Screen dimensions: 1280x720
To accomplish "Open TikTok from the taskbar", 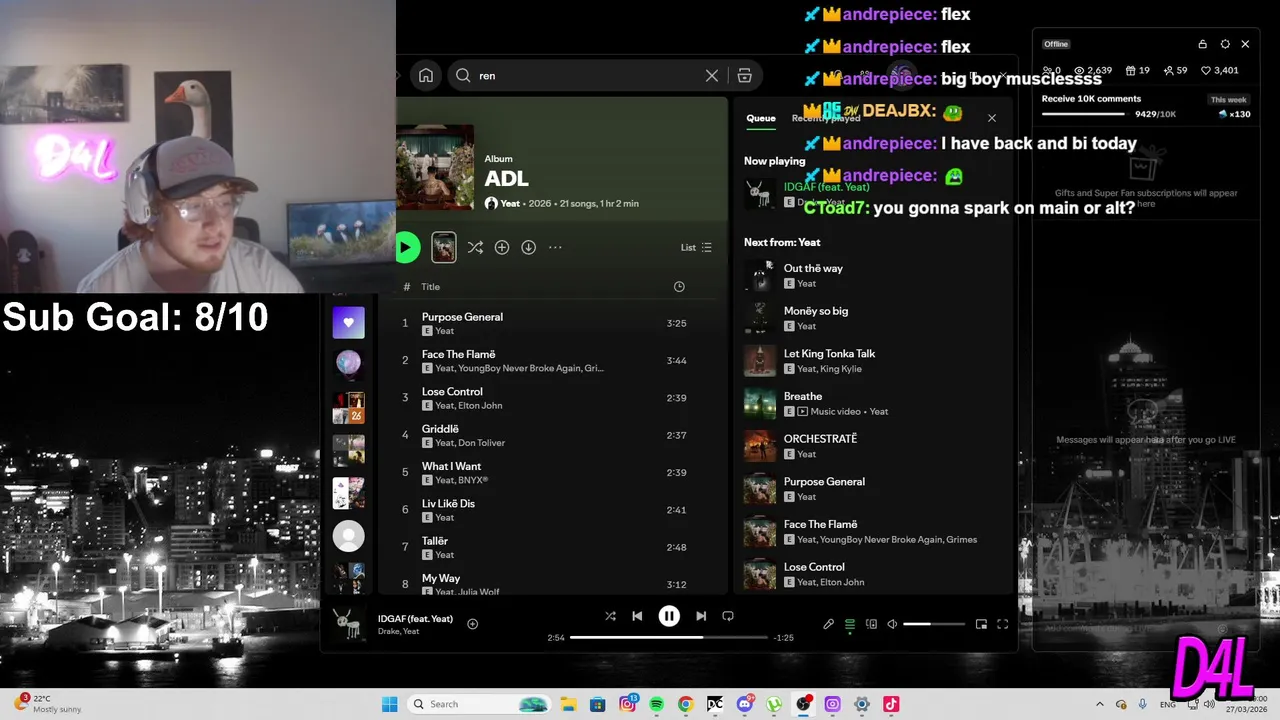I will (x=891, y=704).
